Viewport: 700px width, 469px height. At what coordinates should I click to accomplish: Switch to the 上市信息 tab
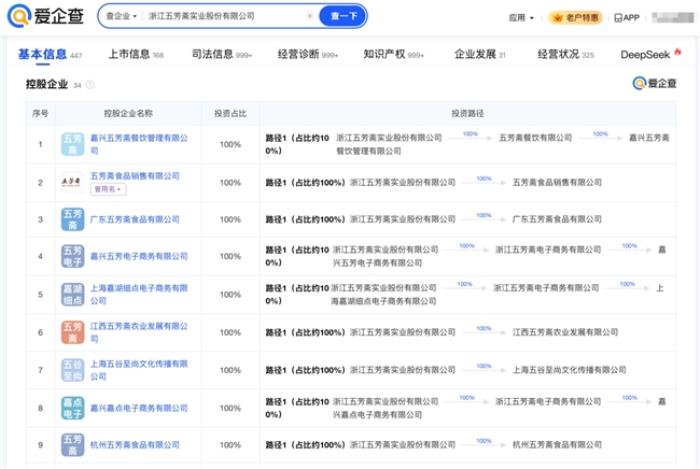pyautogui.click(x=136, y=54)
